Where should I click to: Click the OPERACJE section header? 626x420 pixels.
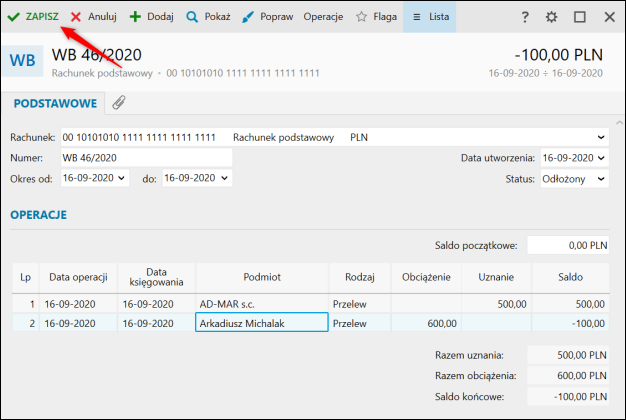point(38,215)
